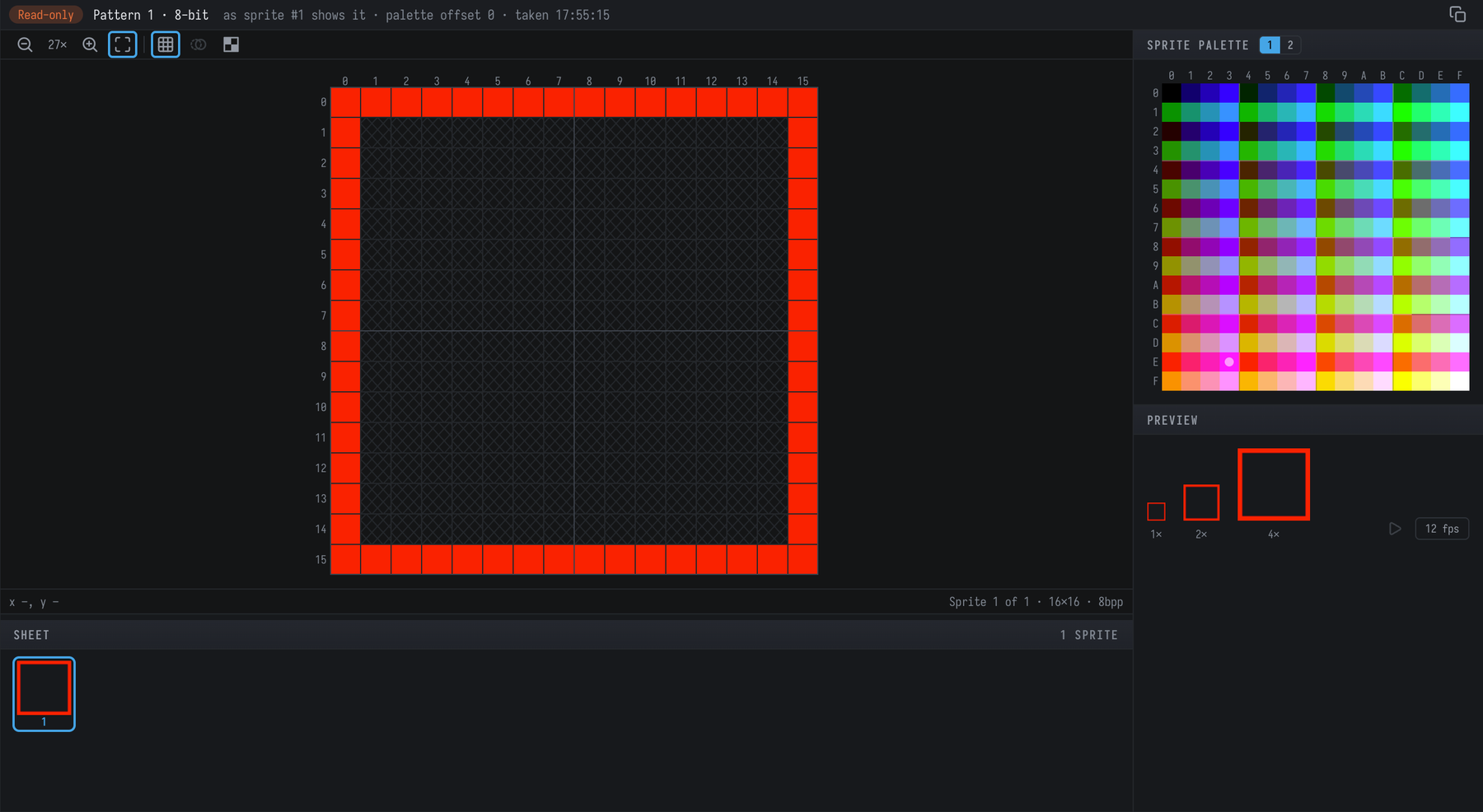Click the canvas column header 15
The image size is (1483, 812).
click(x=803, y=81)
